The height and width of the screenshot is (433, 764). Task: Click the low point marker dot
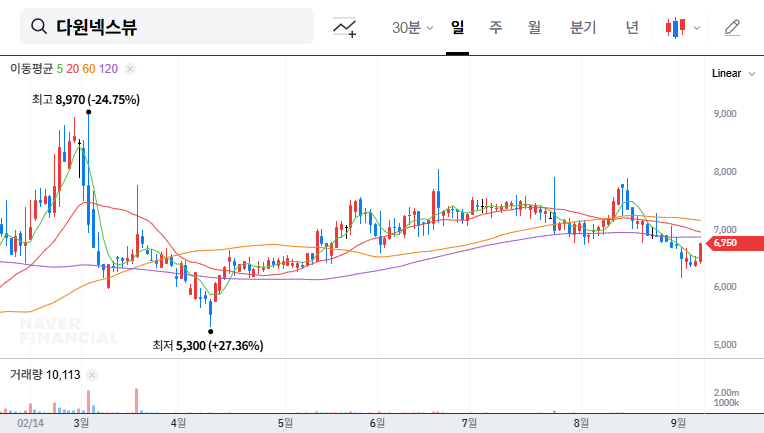210,332
